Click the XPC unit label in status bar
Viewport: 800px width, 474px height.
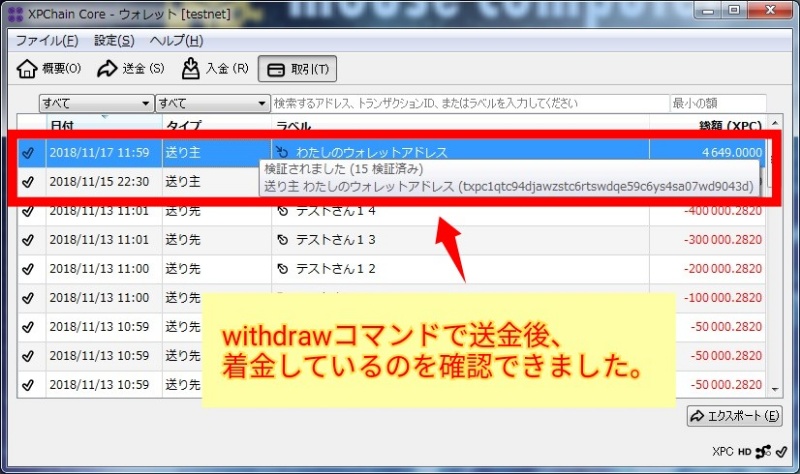pyautogui.click(x=722, y=452)
